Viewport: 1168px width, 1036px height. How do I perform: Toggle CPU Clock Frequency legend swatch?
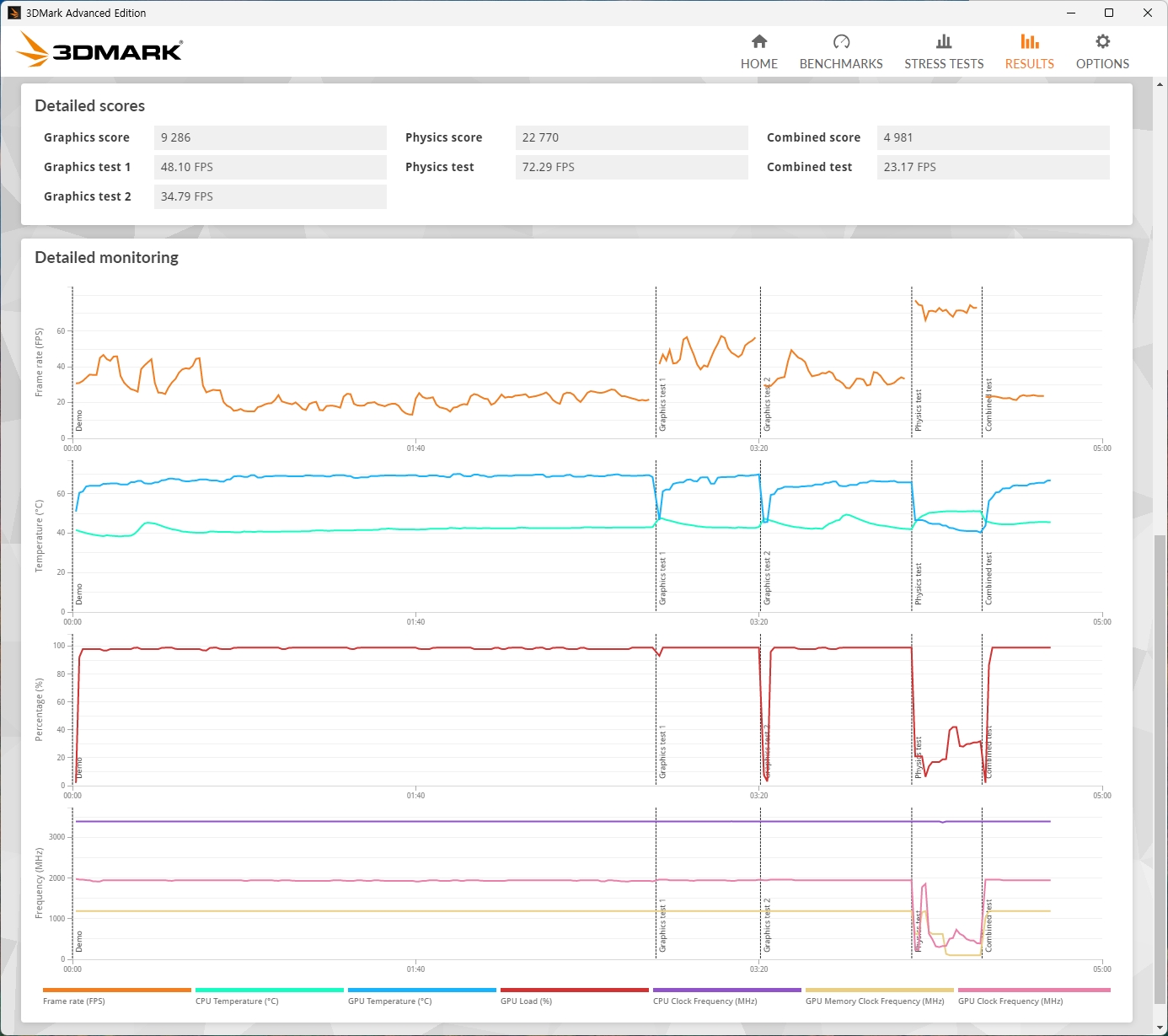point(727,990)
